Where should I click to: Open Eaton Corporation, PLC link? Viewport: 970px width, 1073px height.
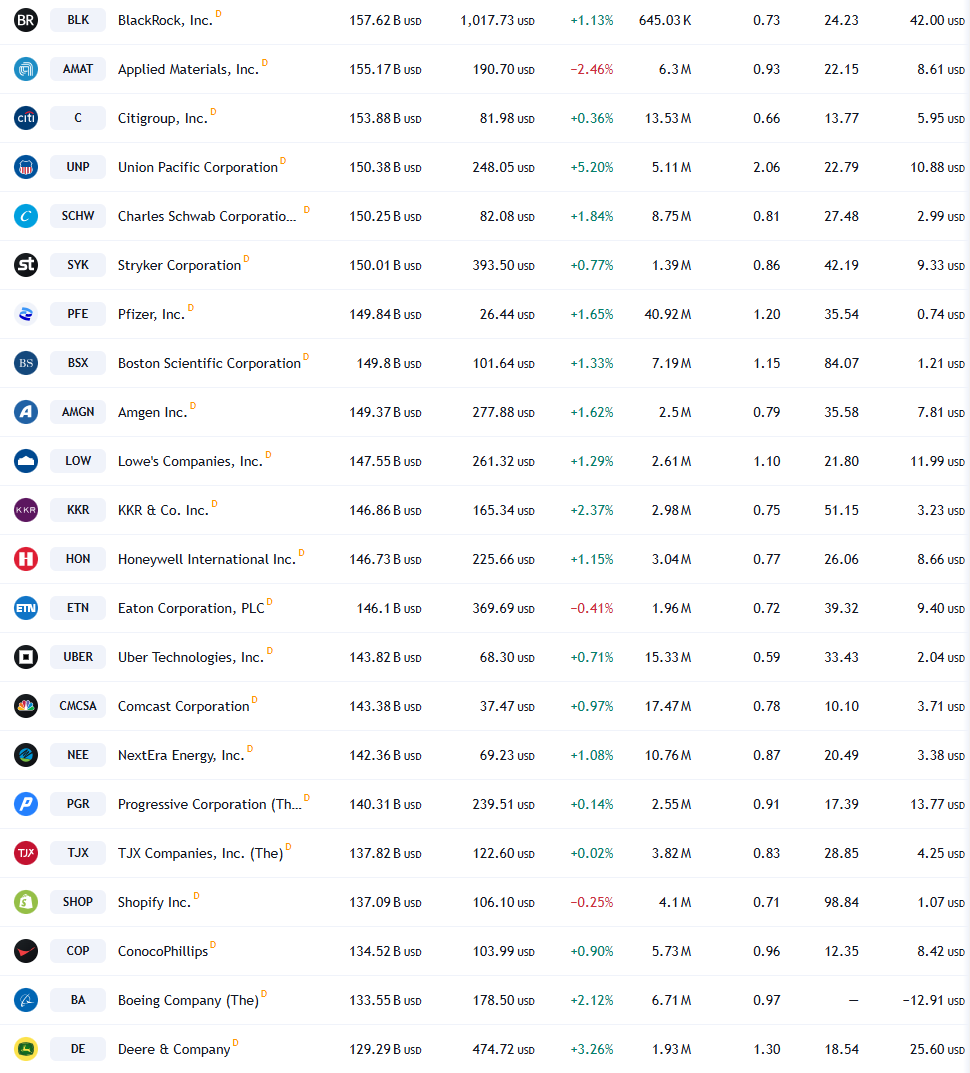(191, 608)
